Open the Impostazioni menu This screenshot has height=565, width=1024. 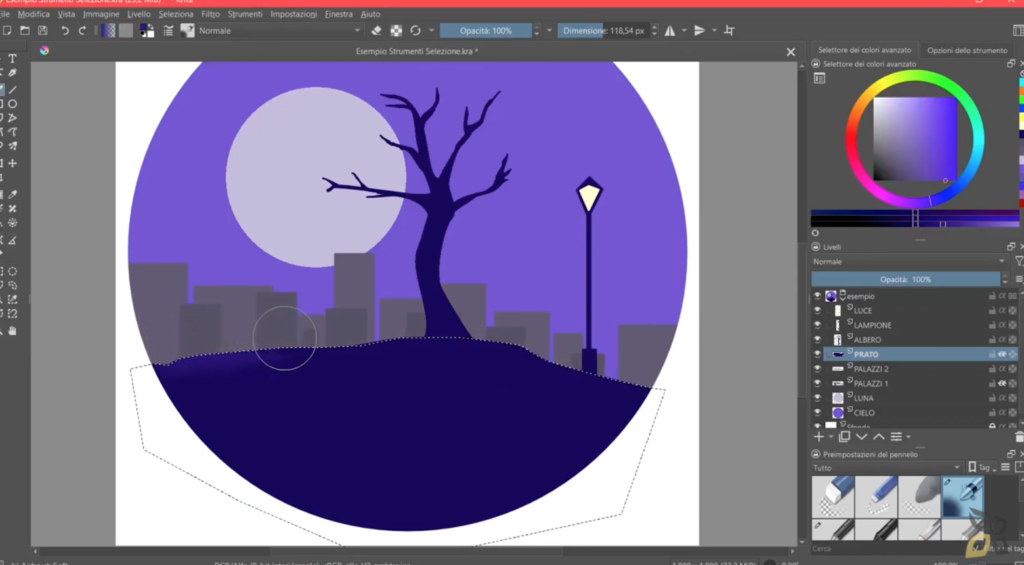pos(293,14)
